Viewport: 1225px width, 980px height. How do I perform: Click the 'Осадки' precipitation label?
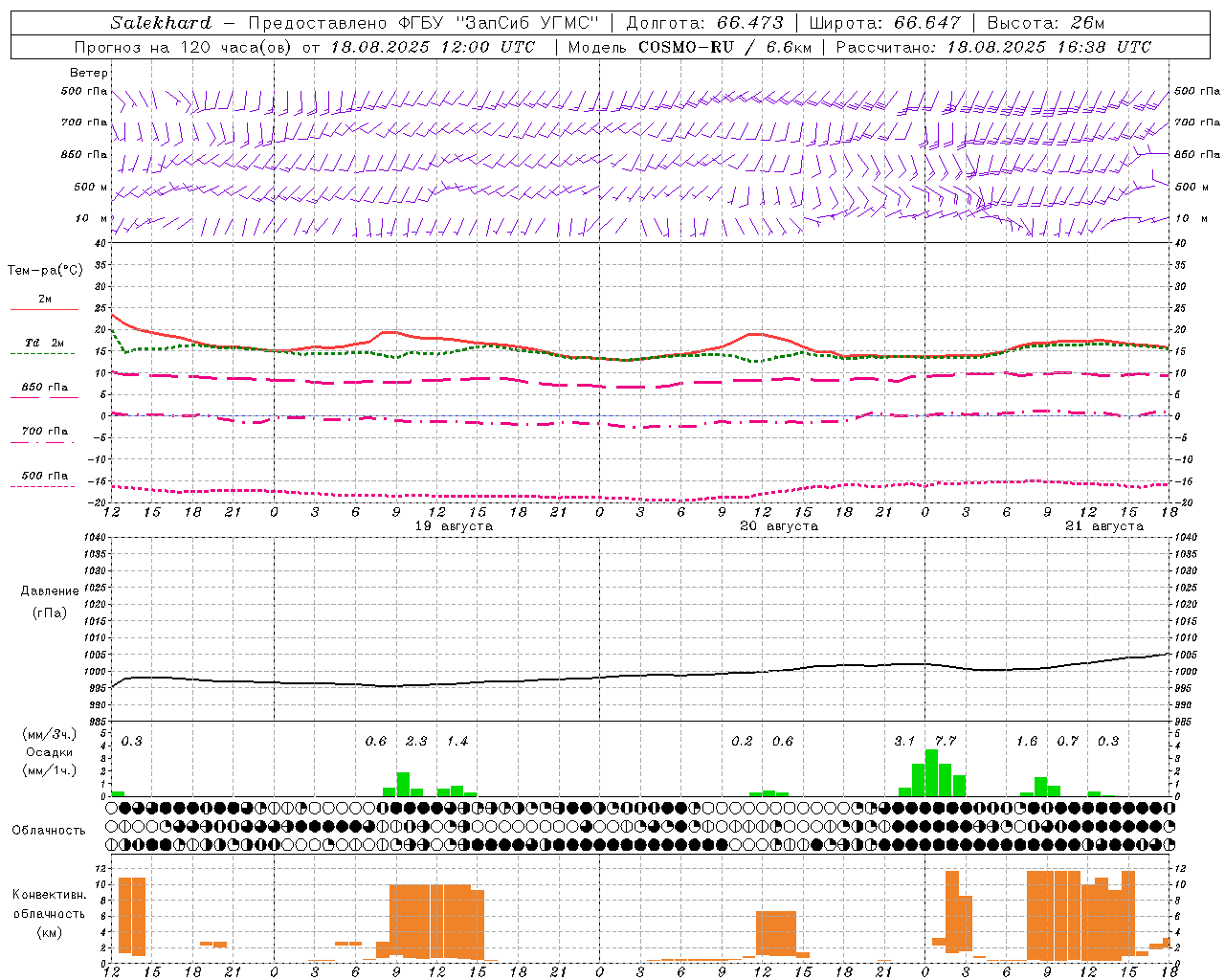click(50, 752)
